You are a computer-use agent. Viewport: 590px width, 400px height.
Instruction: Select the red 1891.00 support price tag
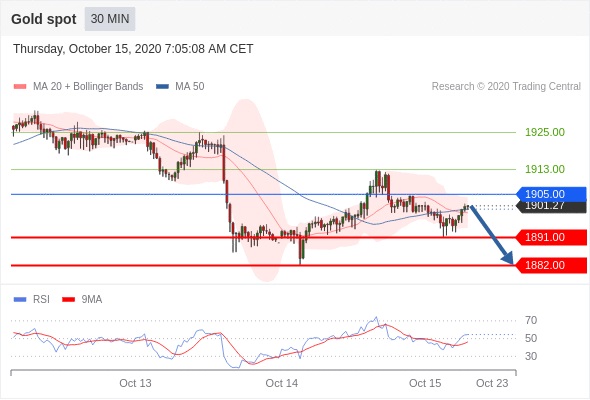[x=551, y=237]
